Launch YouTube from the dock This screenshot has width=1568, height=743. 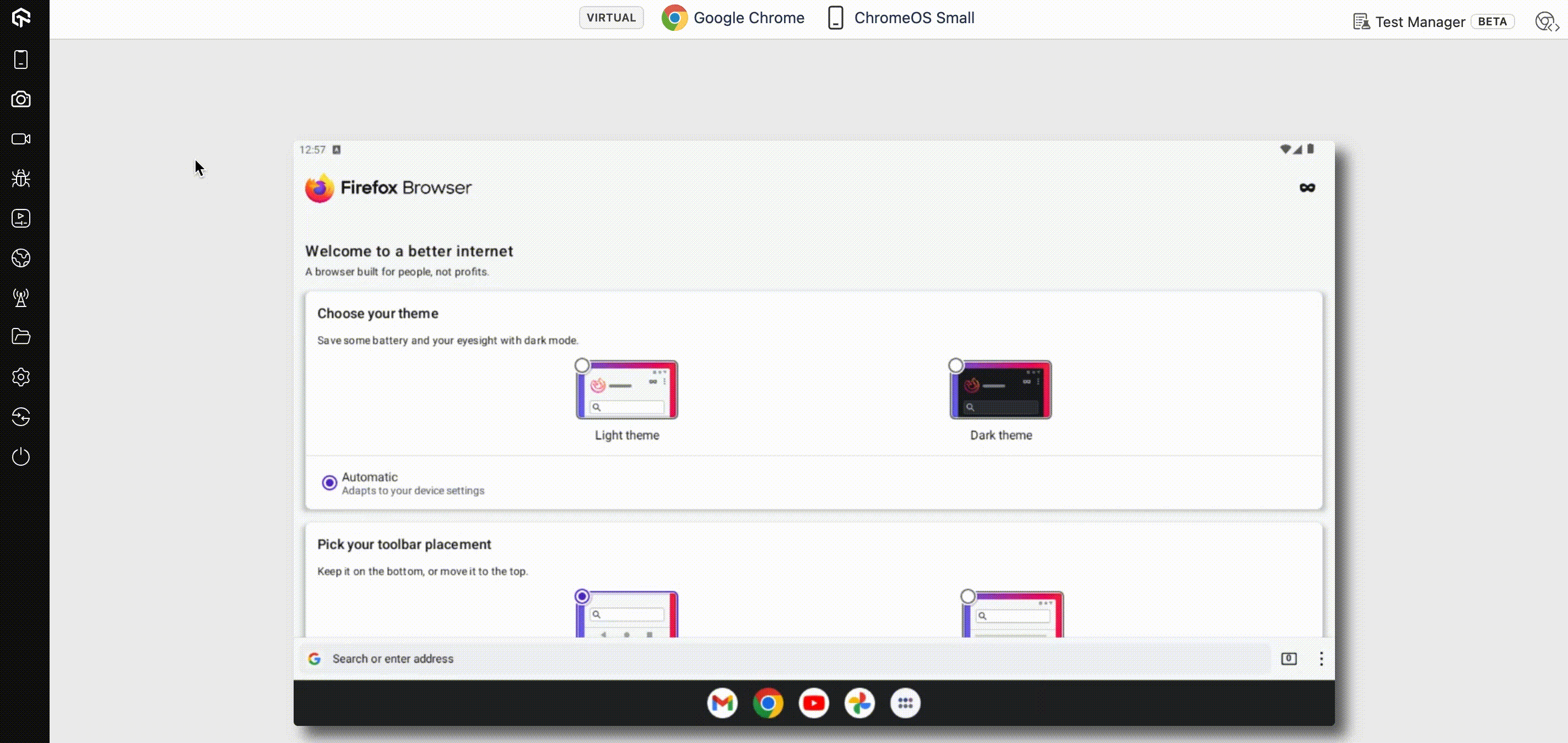pos(813,703)
